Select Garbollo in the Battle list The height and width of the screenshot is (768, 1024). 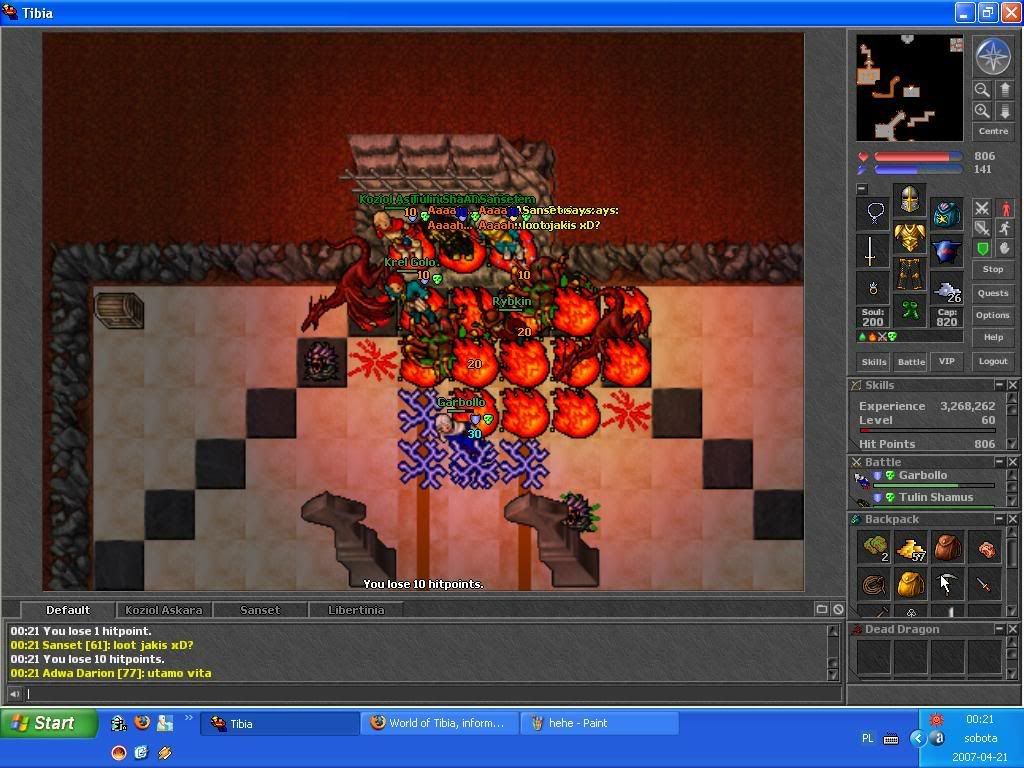(x=927, y=479)
